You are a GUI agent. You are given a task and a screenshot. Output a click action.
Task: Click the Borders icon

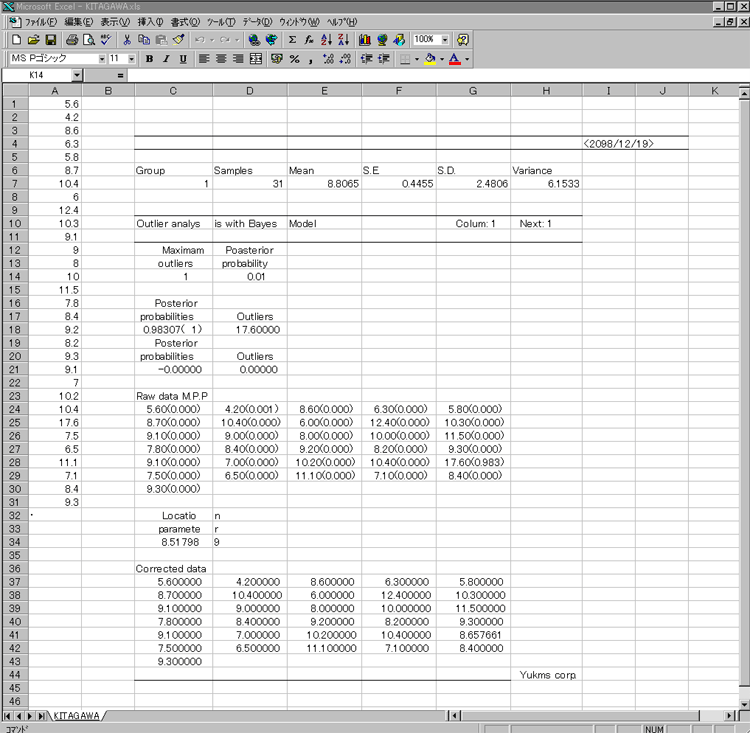pyautogui.click(x=405, y=59)
